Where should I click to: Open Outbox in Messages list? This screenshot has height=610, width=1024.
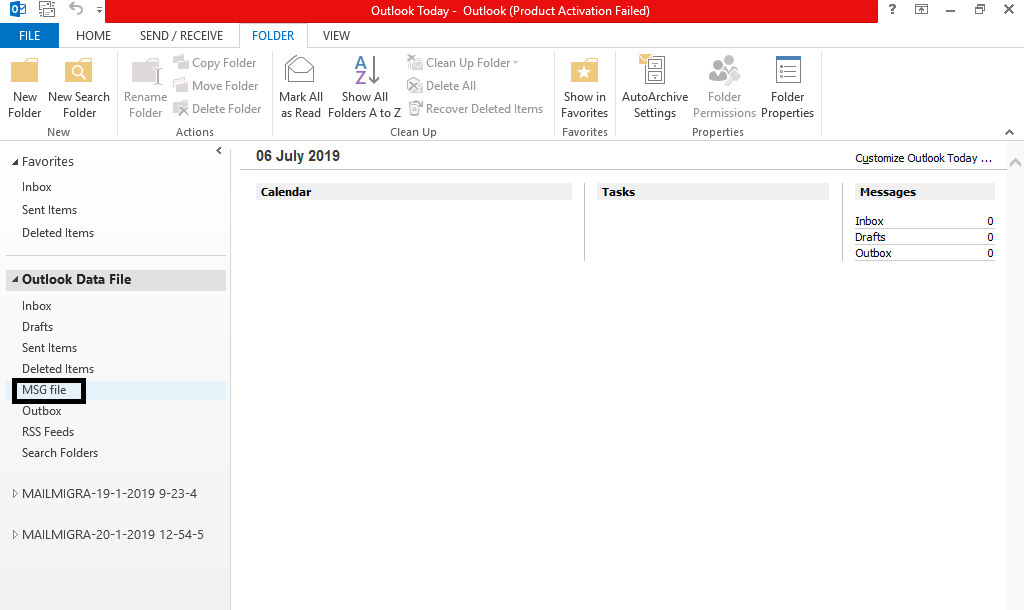873,253
